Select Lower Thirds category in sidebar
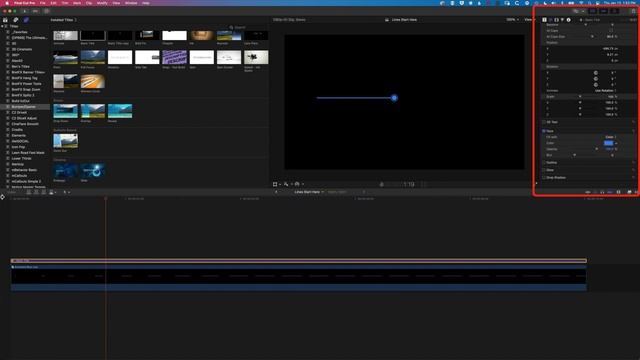640x360 pixels. pyautogui.click(x=22, y=158)
